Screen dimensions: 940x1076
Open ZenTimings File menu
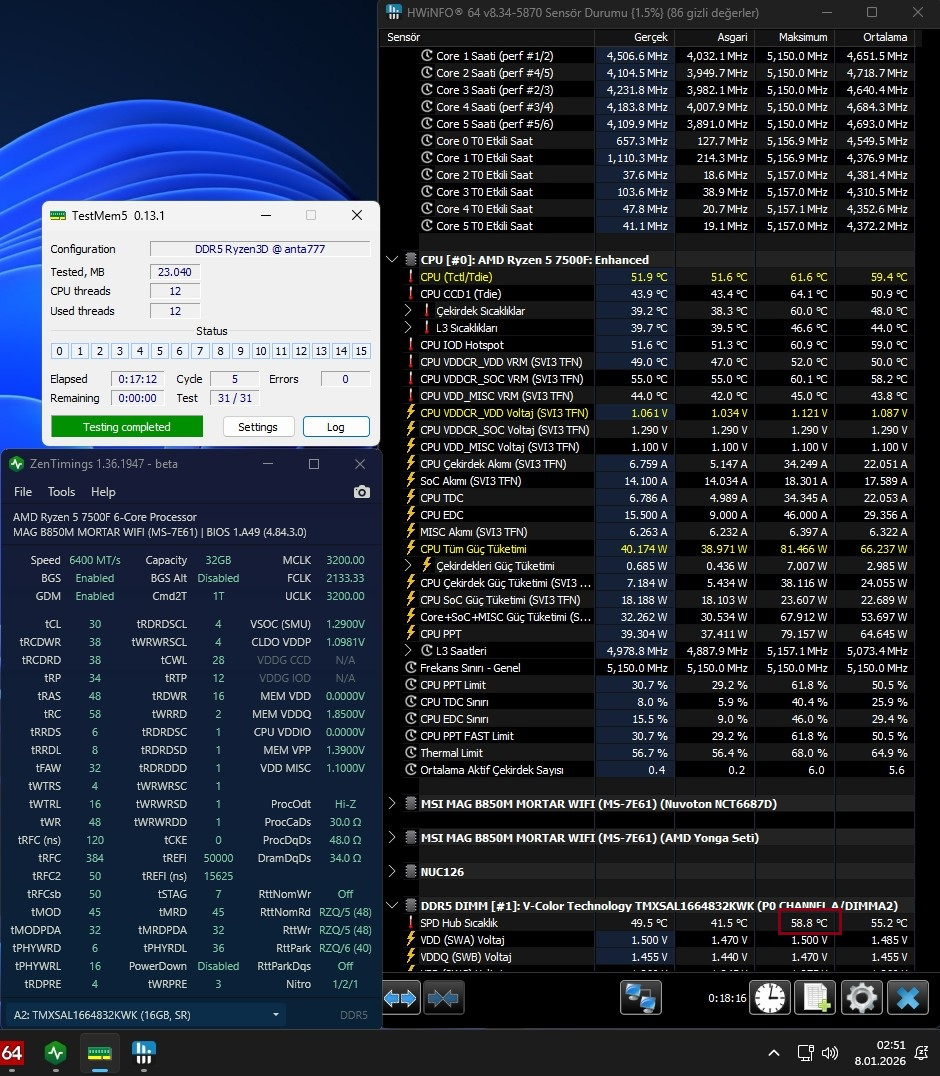pyautogui.click(x=23, y=492)
